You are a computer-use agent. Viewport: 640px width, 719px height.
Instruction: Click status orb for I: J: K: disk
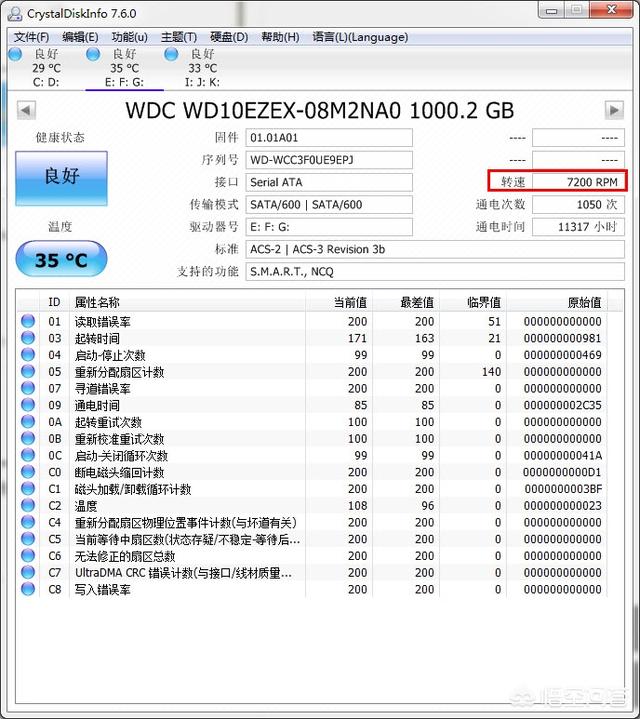point(171,54)
